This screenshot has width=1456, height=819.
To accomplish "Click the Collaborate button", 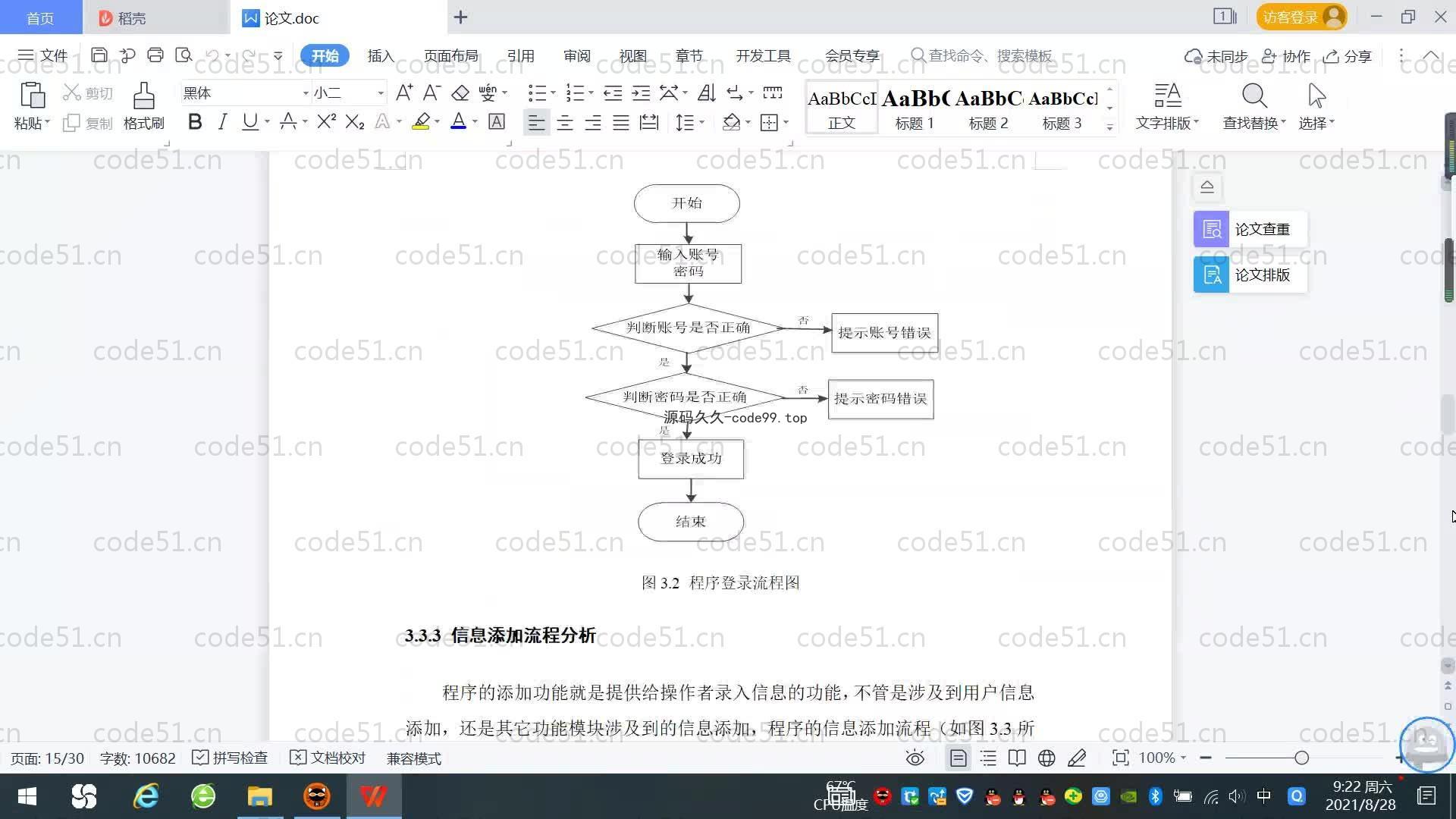I will pos(1286,56).
